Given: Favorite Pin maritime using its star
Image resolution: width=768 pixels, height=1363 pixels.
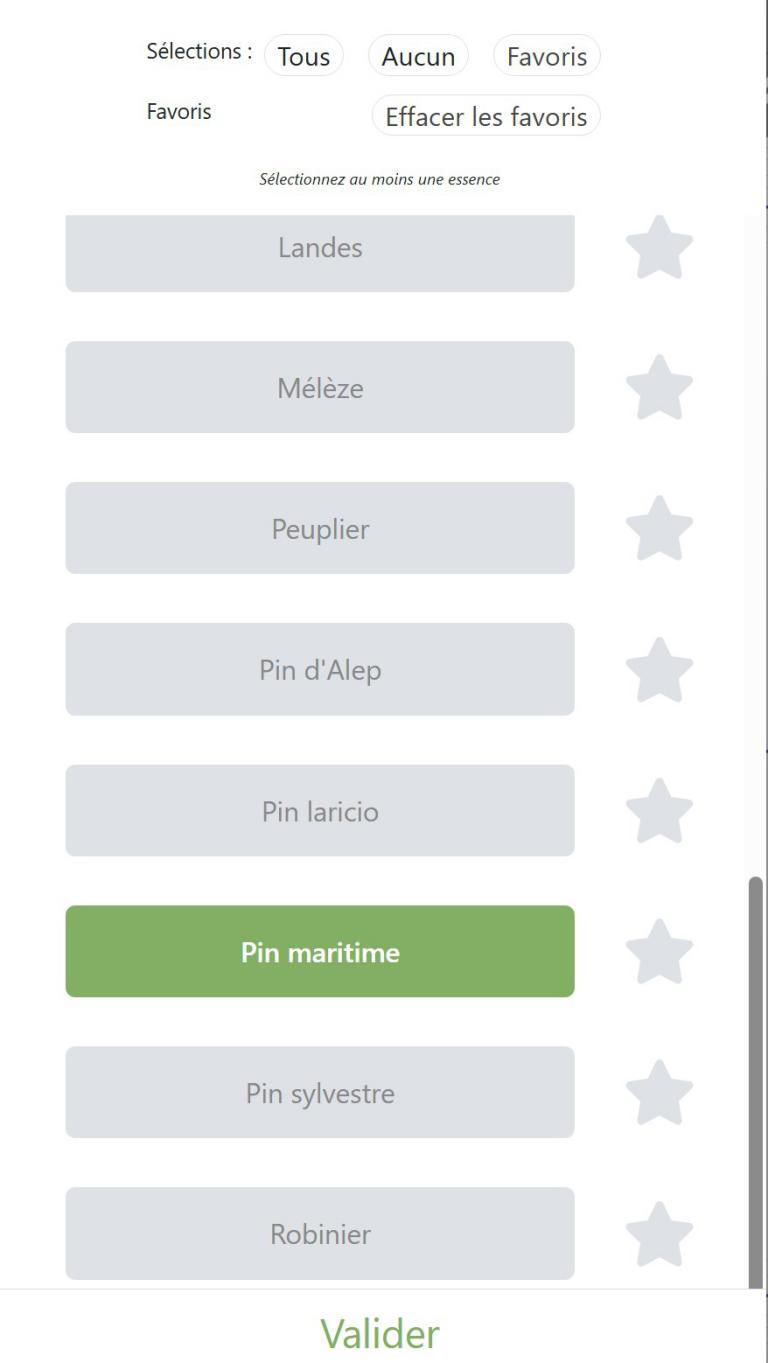Looking at the screenshot, I should coord(659,951).
